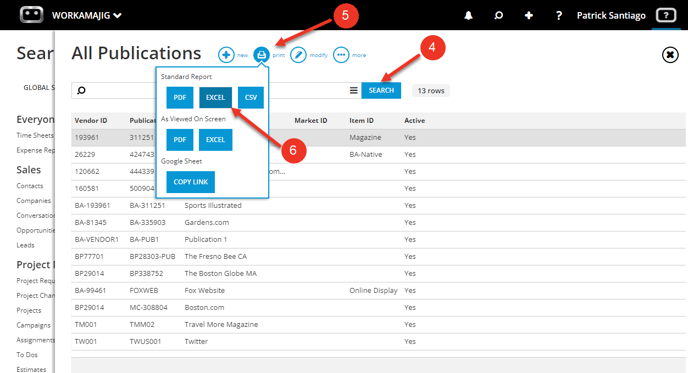Click the 13 rows indicator

[431, 91]
